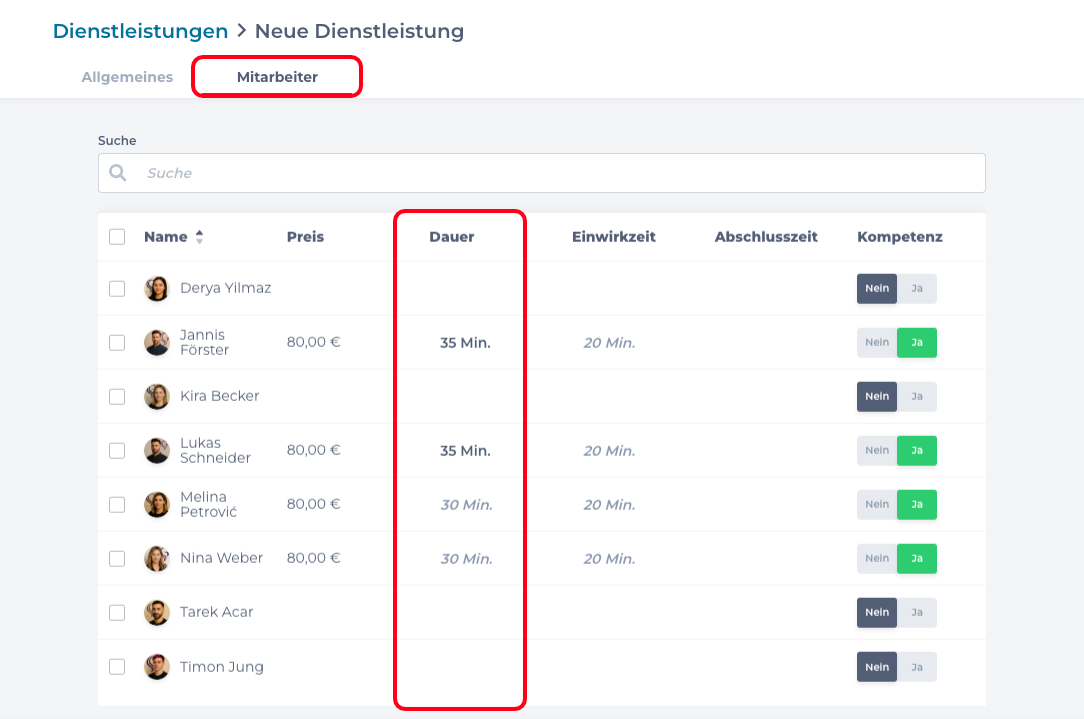Click Nina Weber's 80,00 € price

313,558
